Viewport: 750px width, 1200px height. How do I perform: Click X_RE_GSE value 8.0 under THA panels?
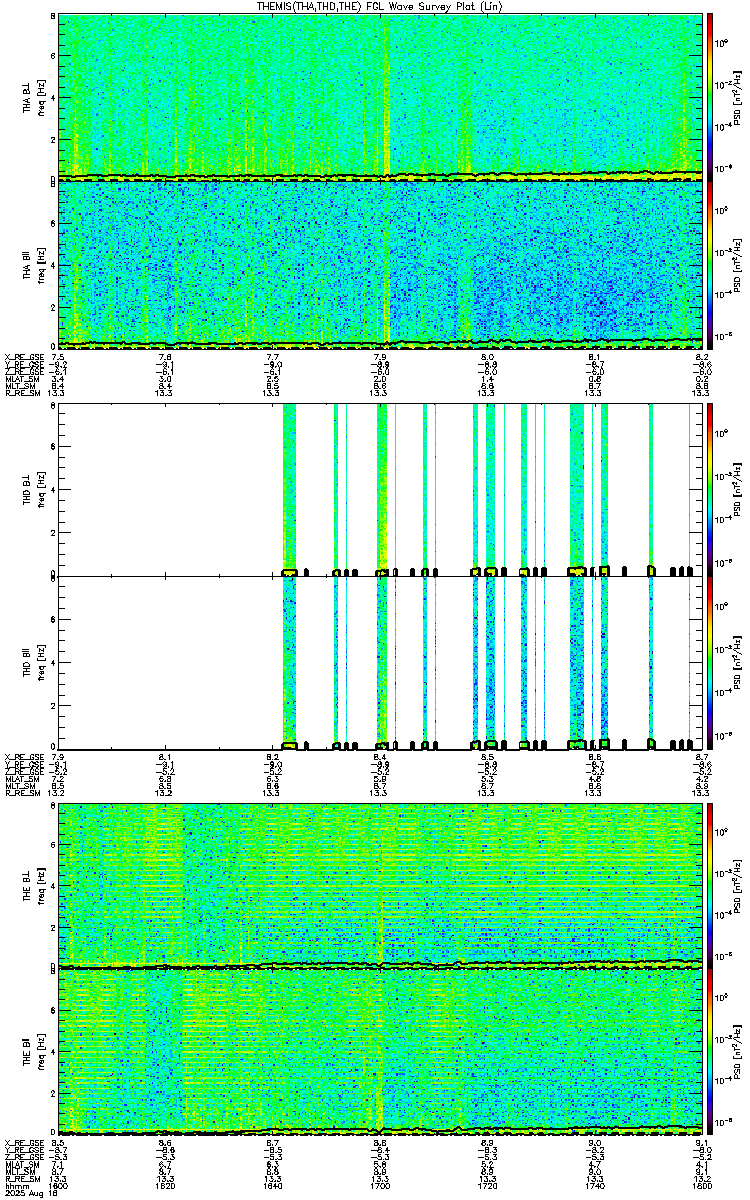(x=487, y=357)
